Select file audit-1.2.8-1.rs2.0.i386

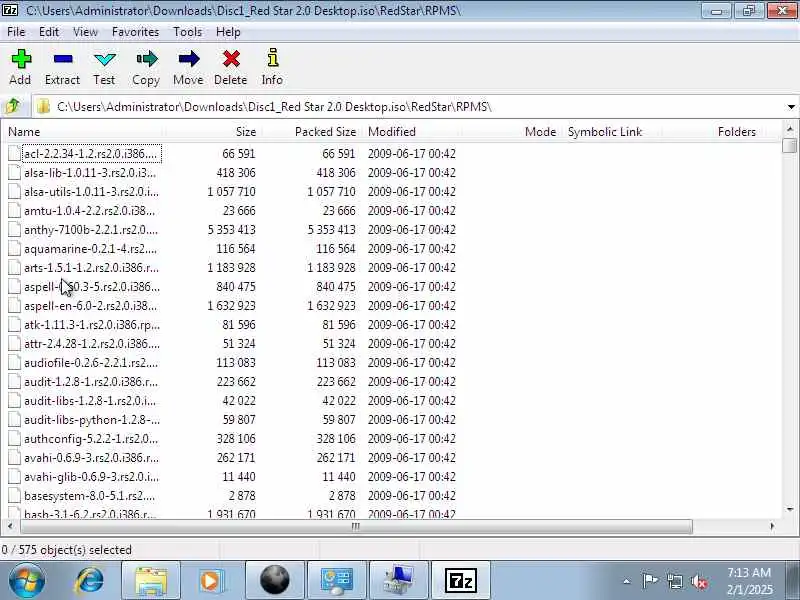tap(91, 382)
